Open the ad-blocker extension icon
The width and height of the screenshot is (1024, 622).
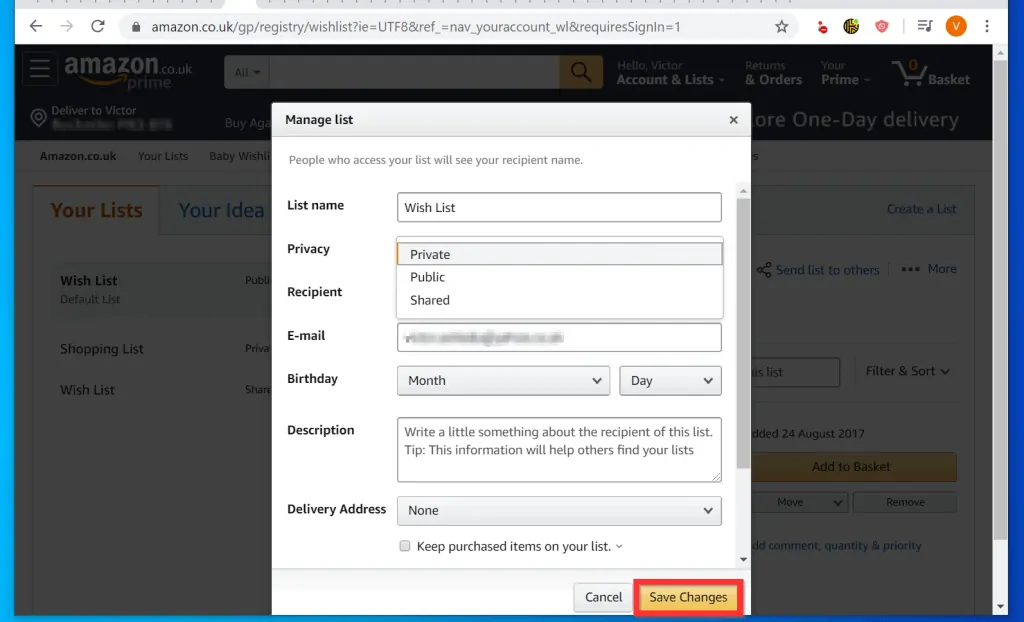coord(822,26)
